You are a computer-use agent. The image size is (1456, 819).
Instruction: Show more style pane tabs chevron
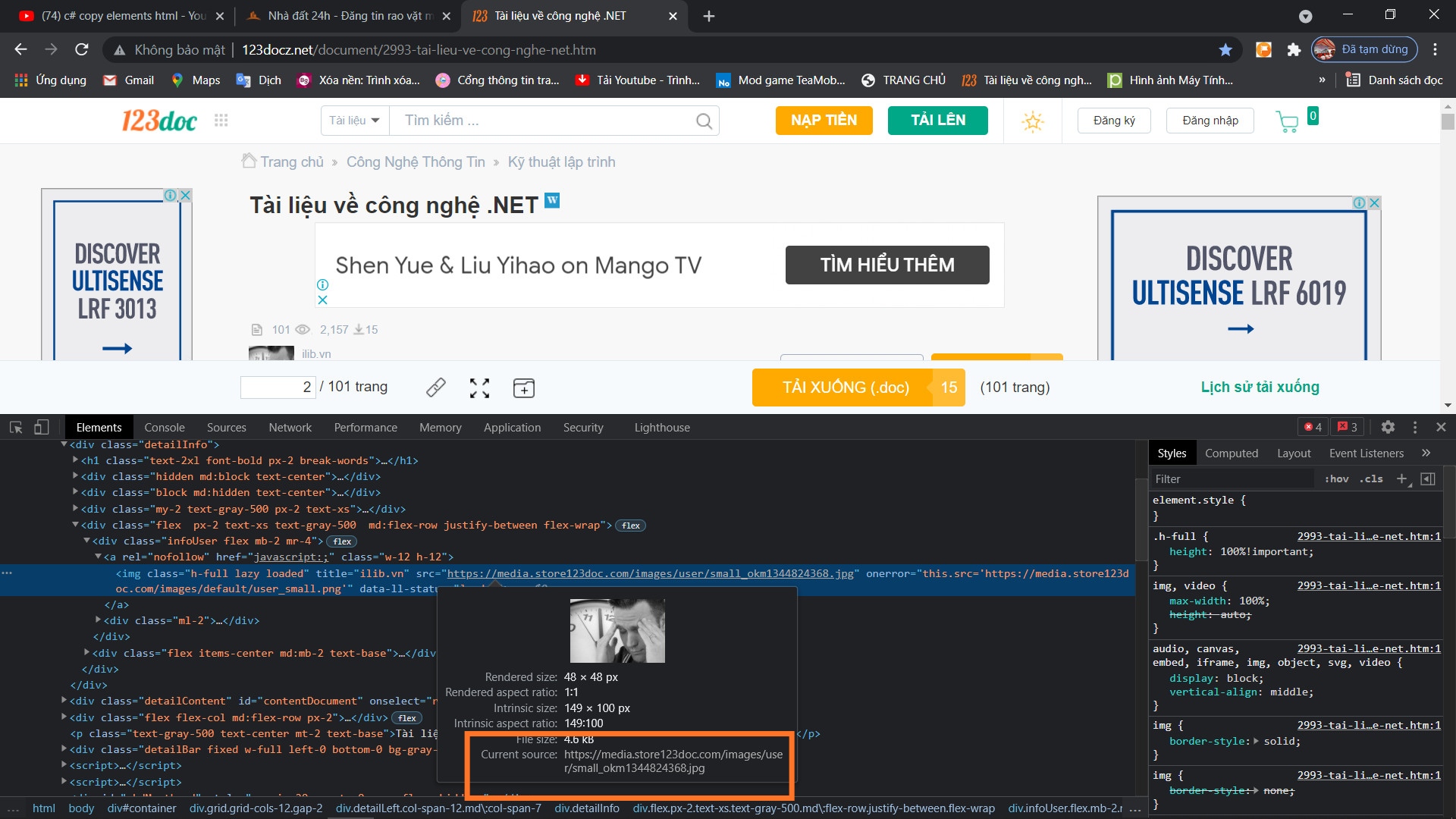coord(1426,453)
